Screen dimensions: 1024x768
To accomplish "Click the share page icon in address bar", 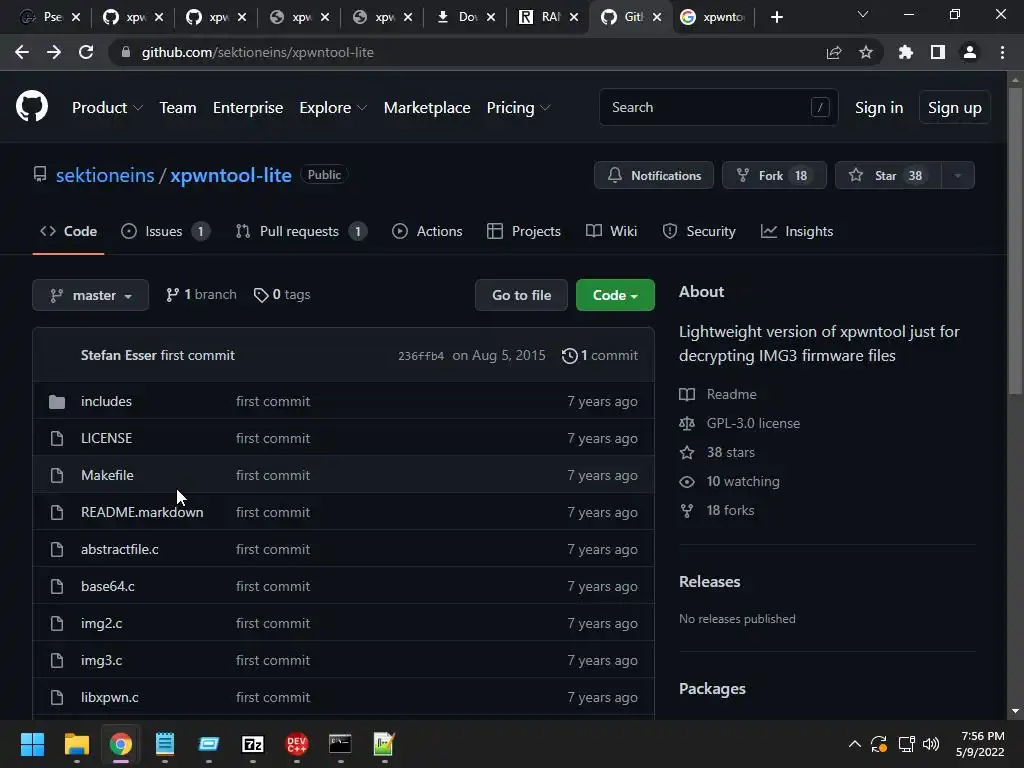I will (833, 52).
